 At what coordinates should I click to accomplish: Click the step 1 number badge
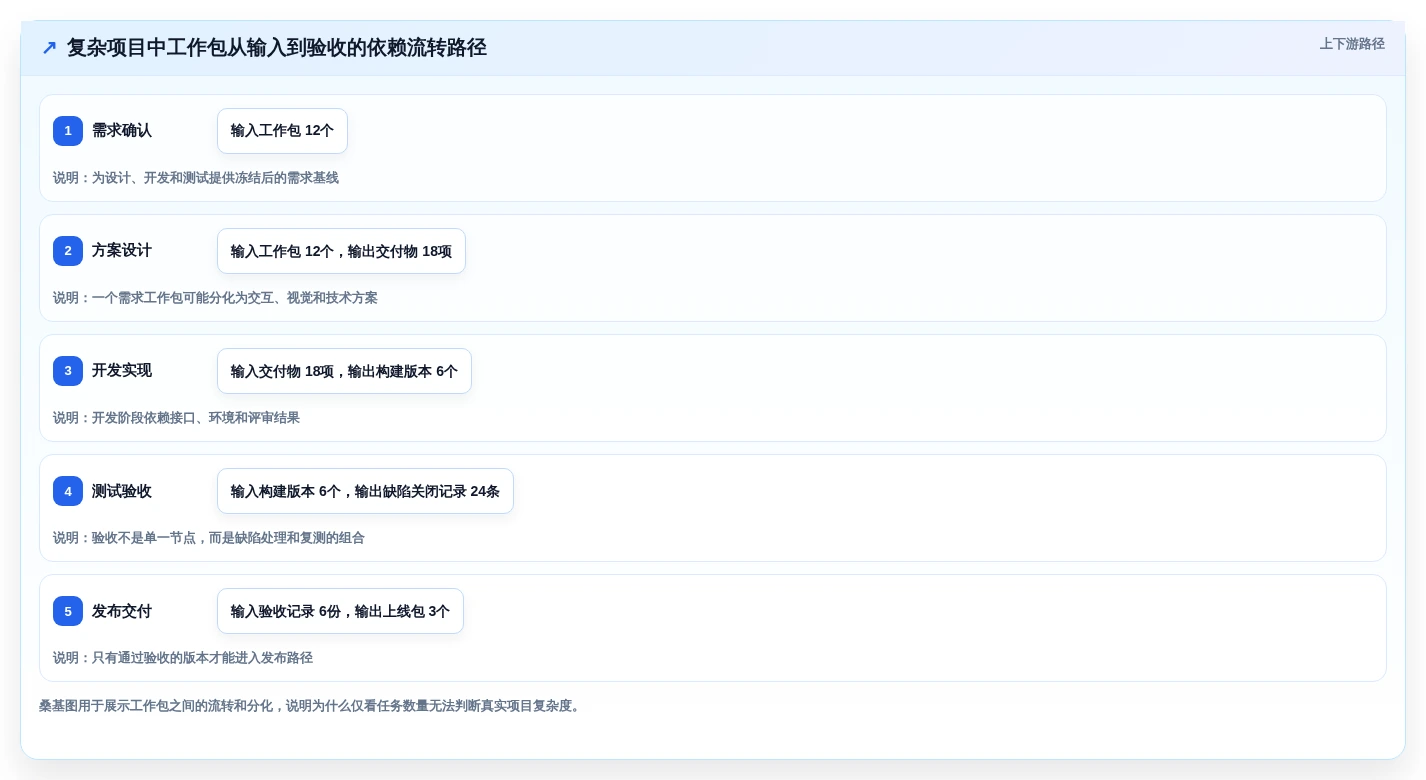coord(68,131)
